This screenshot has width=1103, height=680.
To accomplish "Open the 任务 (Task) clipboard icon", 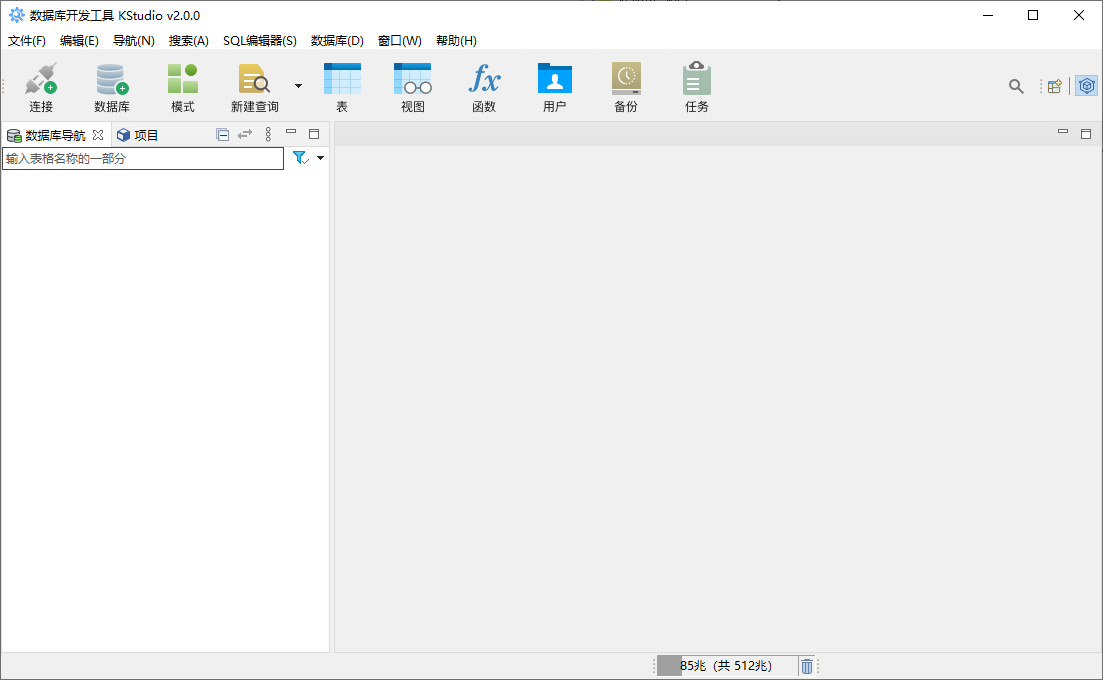I will [x=697, y=87].
